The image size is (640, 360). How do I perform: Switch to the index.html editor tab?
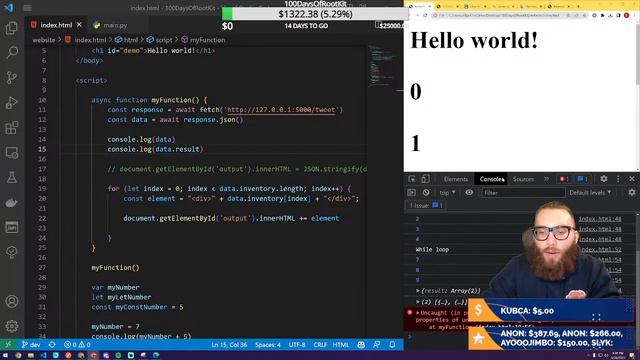56,25
